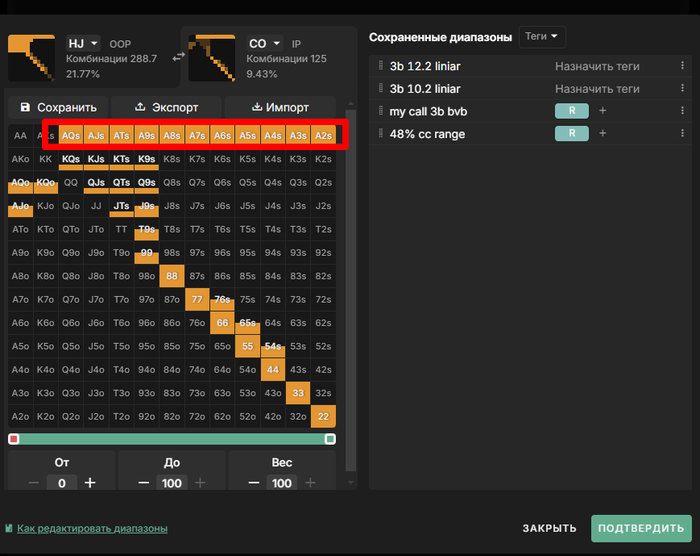Add tag plus icon for my call 3b bvb
The width and height of the screenshot is (700, 556).
pyautogui.click(x=602, y=111)
